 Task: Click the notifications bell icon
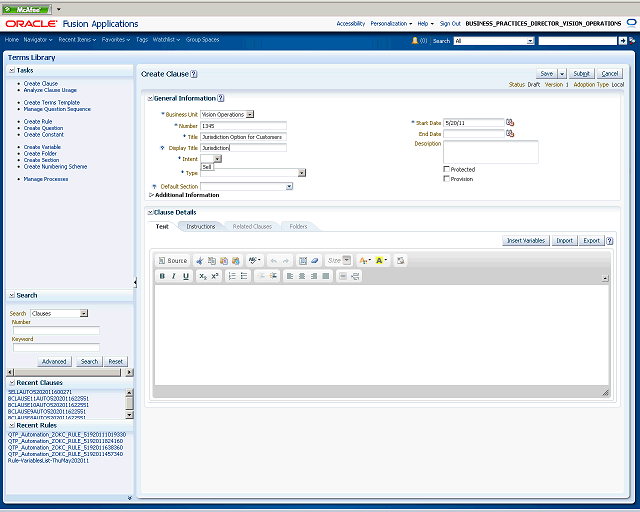coord(415,40)
